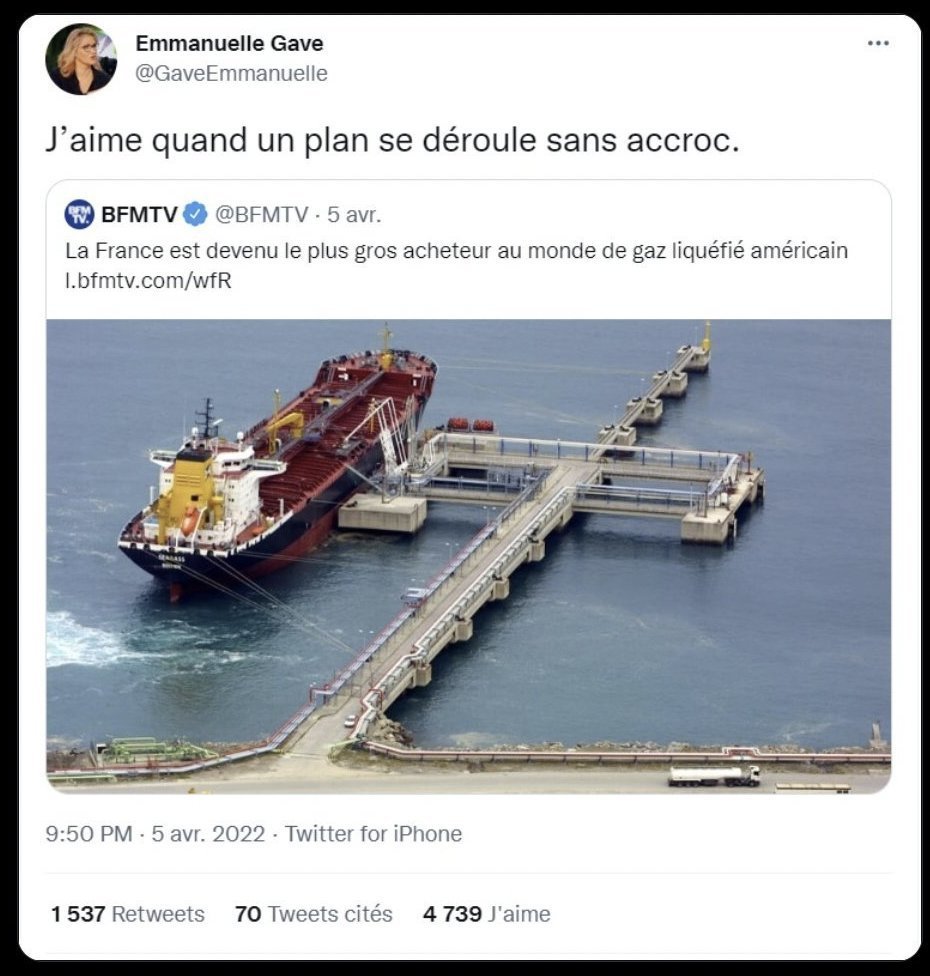Select the tweet text about a plan sans accroc
The image size is (930, 976).
pyautogui.click(x=392, y=139)
